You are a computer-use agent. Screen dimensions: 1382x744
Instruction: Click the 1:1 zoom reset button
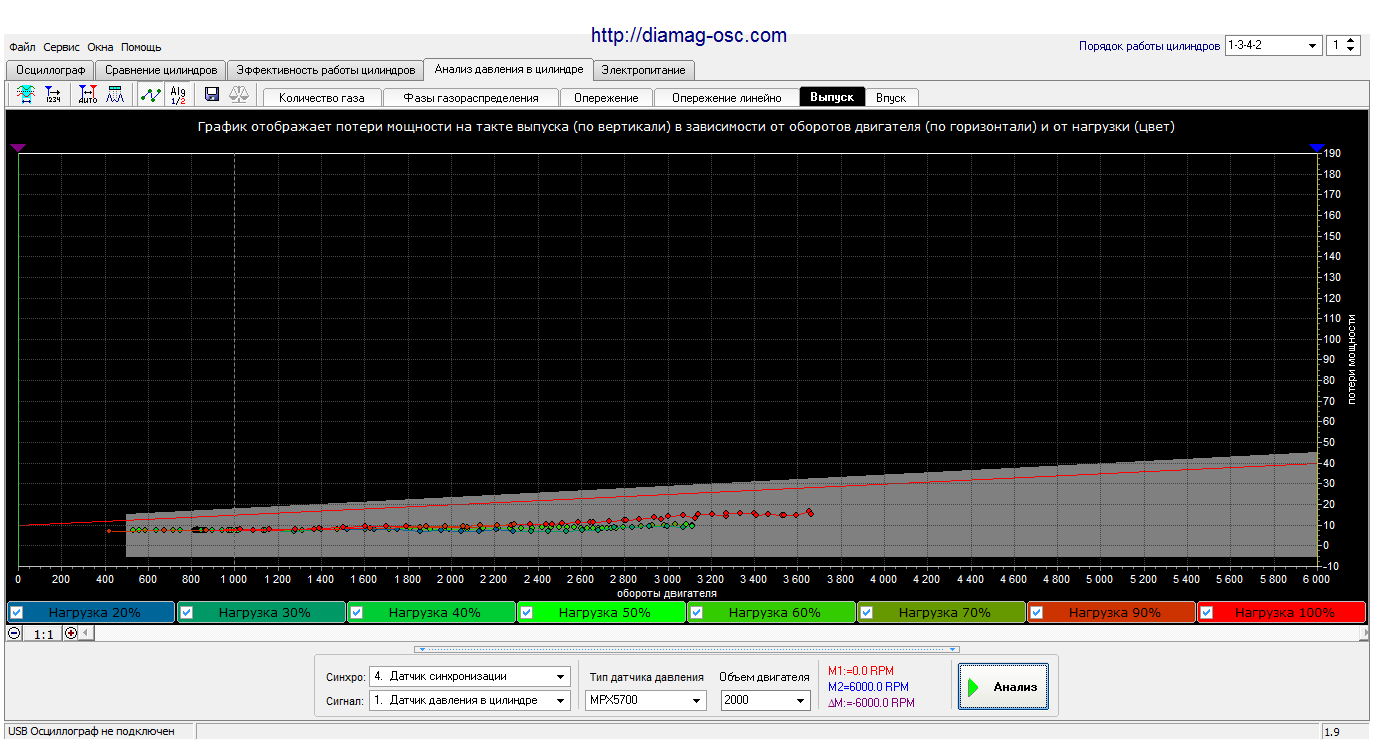click(x=43, y=633)
